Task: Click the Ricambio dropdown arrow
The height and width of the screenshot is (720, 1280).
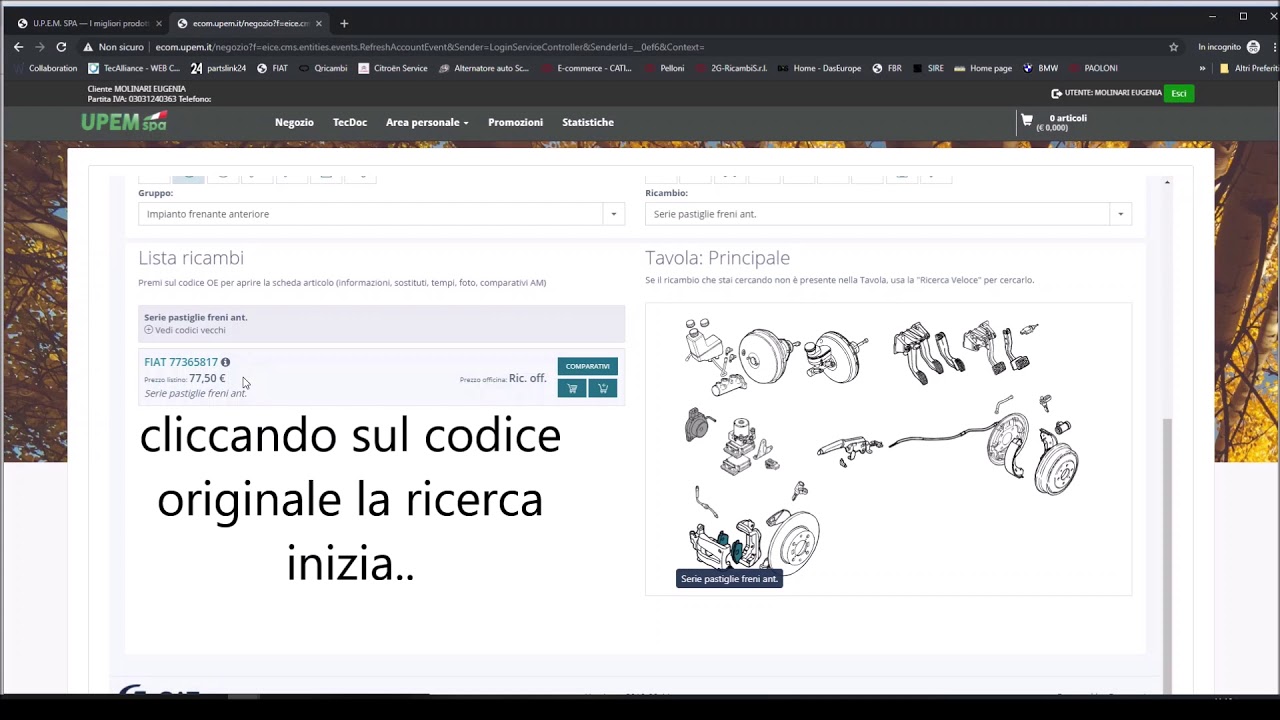Action: pyautogui.click(x=1120, y=214)
